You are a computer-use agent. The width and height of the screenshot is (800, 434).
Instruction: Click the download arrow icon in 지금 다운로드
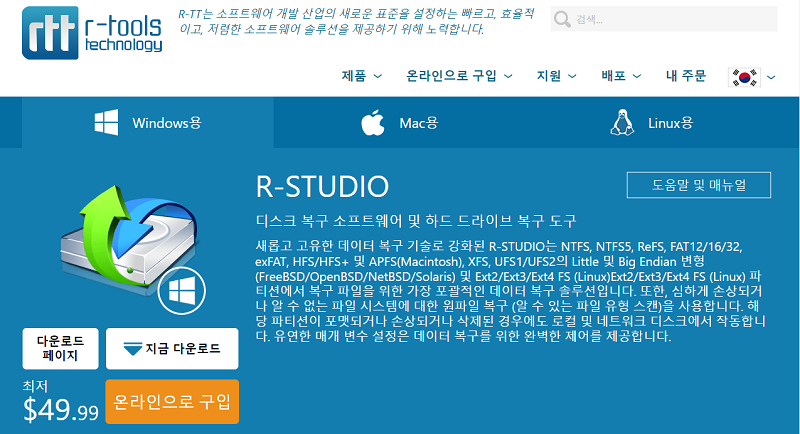133,349
